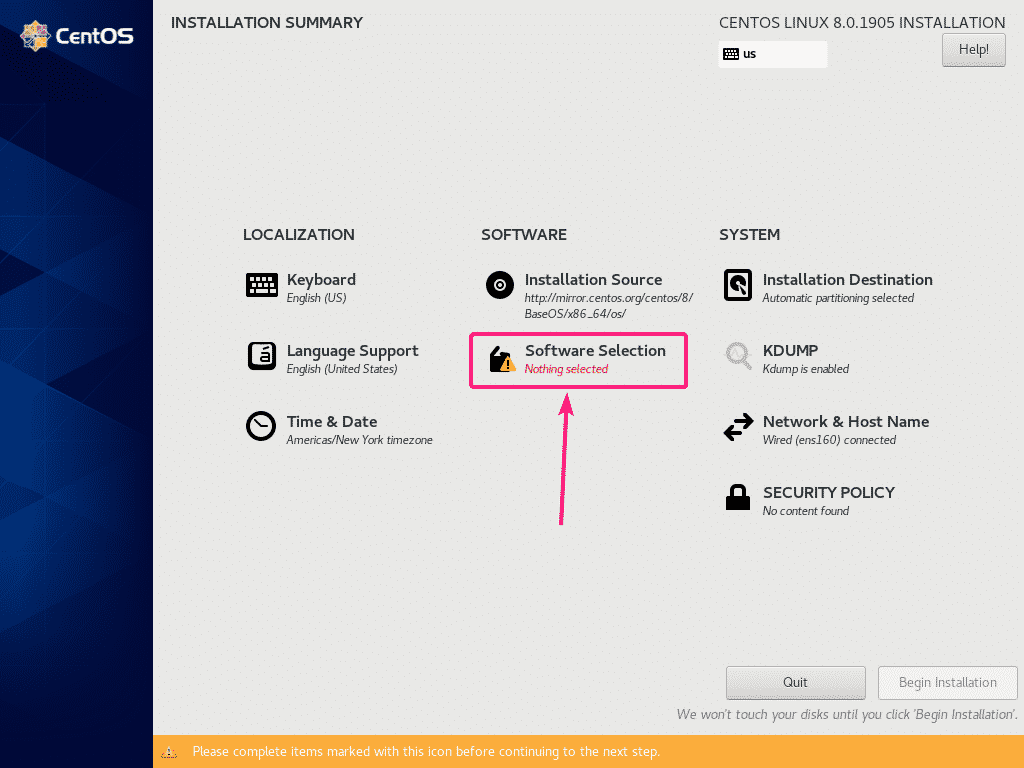Click the 'No content found' text
The image size is (1024, 768).
(x=806, y=511)
